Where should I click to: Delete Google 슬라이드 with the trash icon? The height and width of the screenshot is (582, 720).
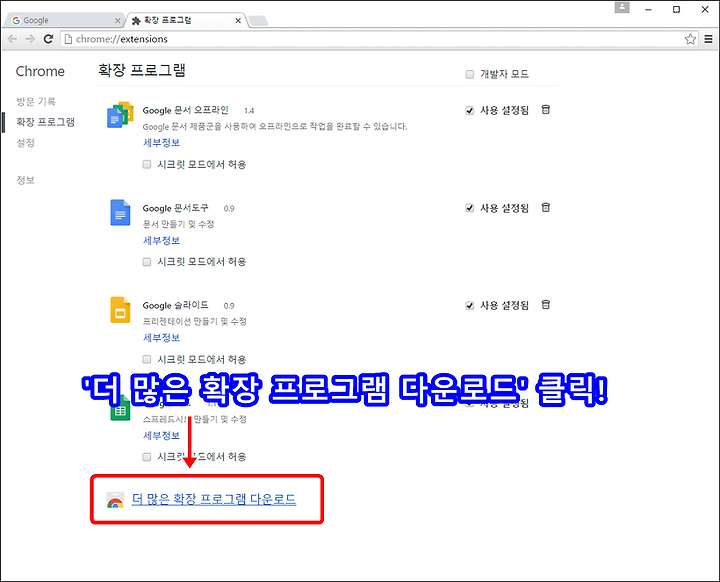tap(546, 305)
